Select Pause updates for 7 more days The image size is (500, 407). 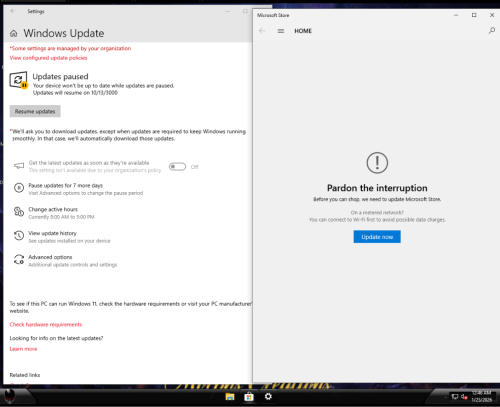coord(78,189)
